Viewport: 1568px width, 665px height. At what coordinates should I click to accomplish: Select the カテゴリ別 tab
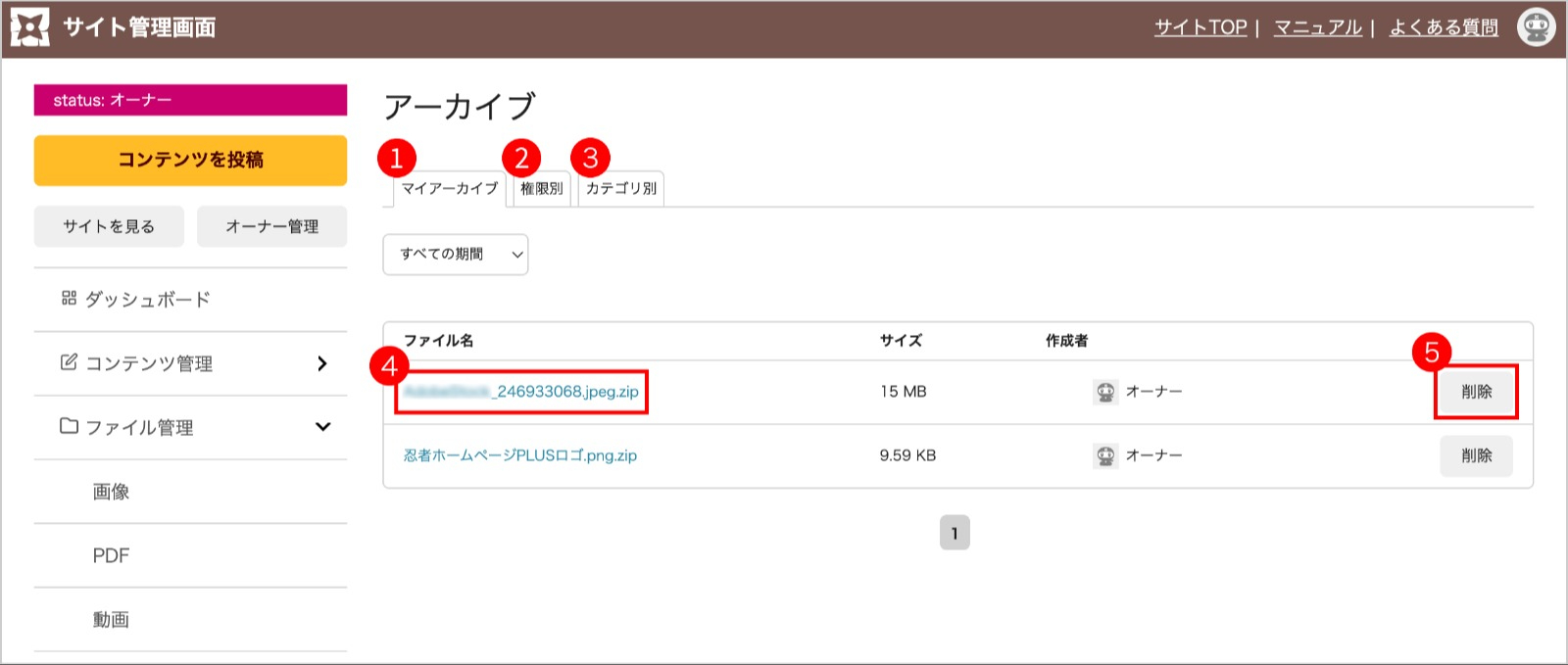[621, 189]
